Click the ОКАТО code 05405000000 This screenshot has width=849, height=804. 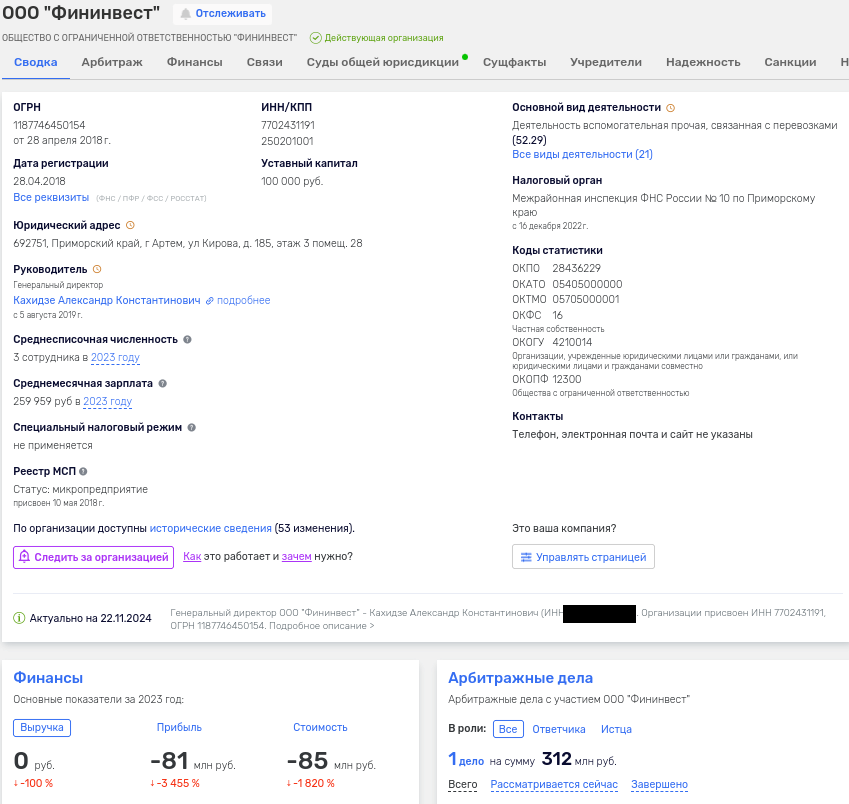pyautogui.click(x=587, y=284)
